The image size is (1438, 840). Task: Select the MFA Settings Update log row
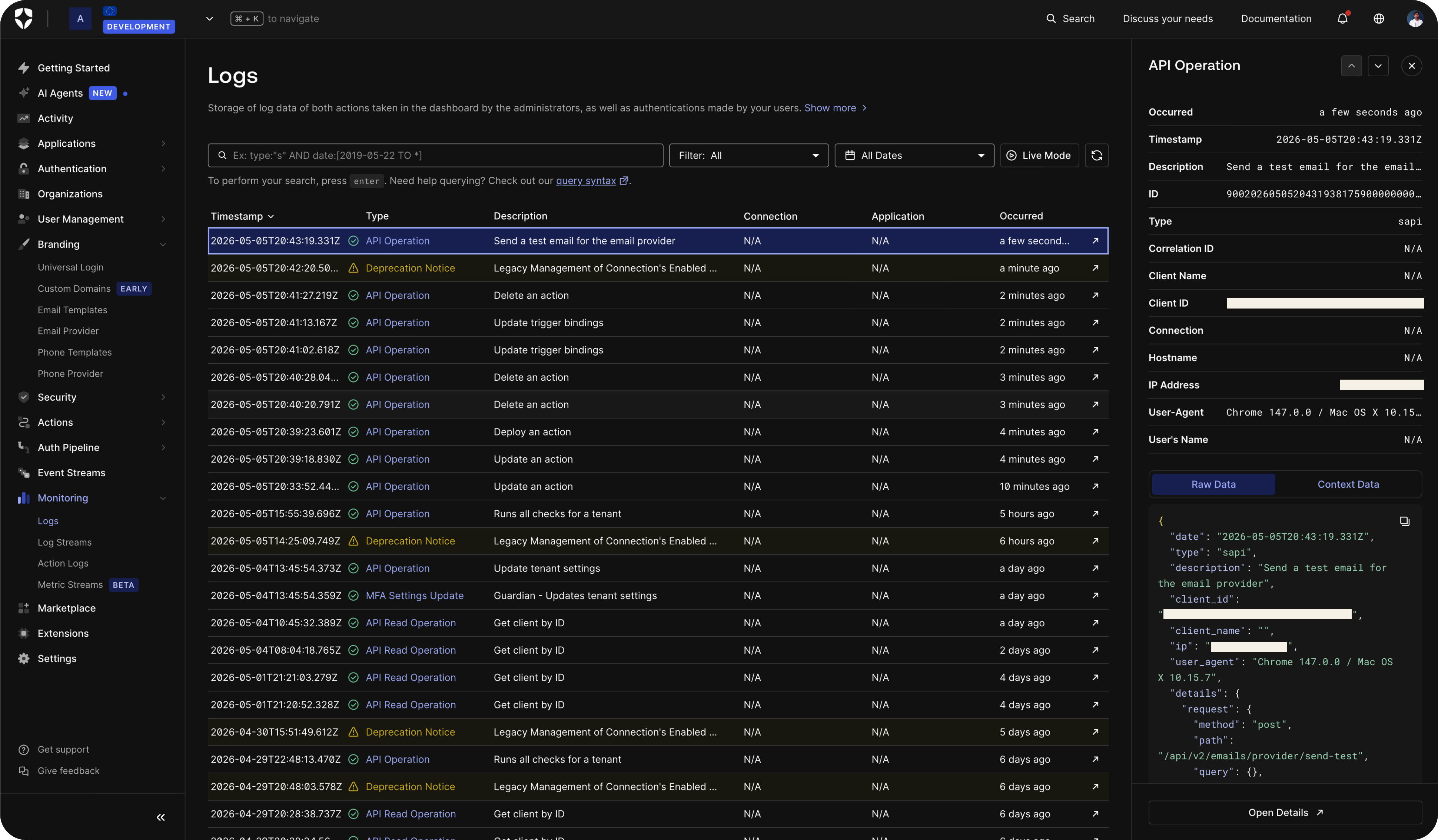pyautogui.click(x=658, y=595)
